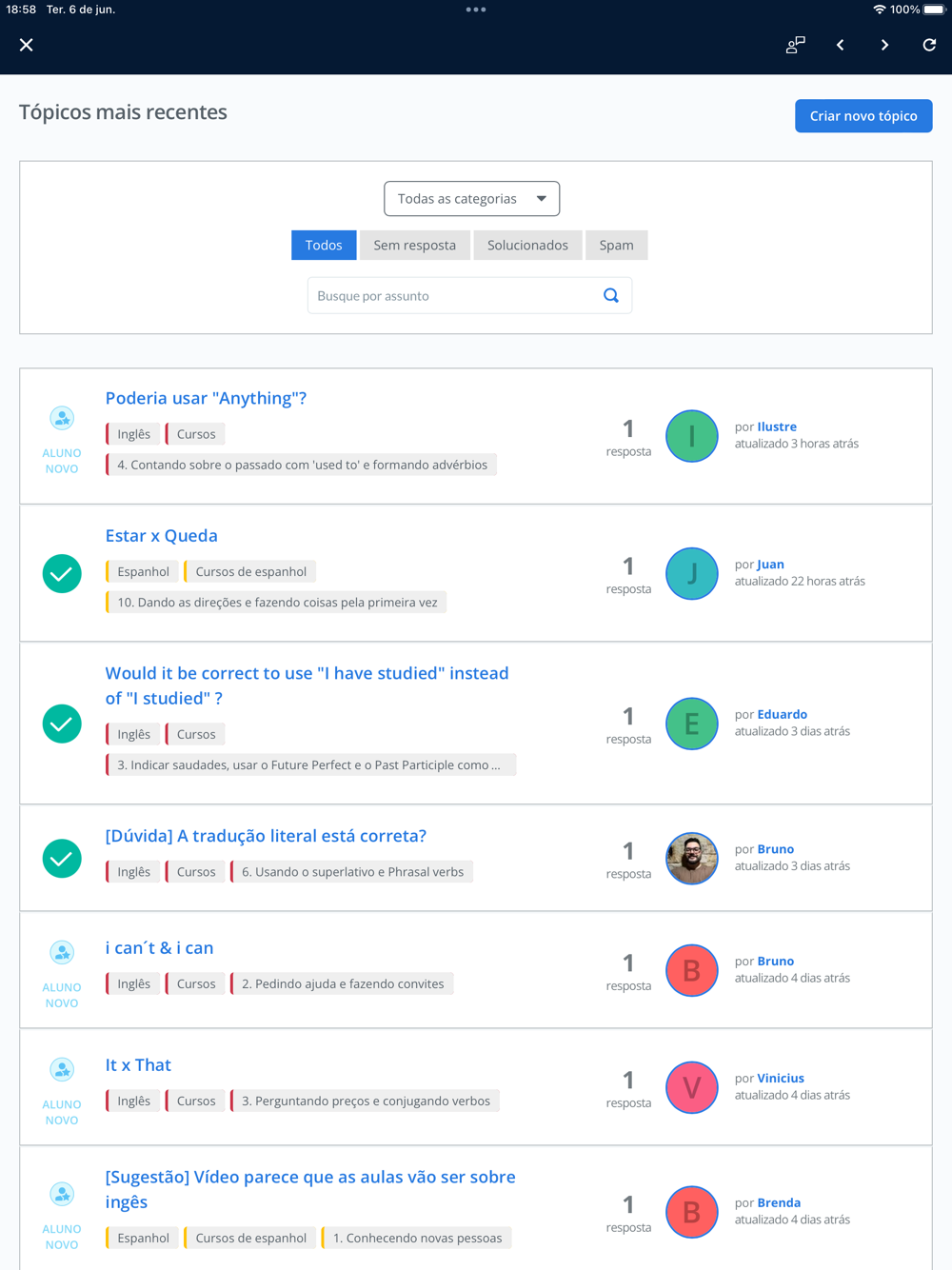The width and height of the screenshot is (952, 1270).
Task: Click the Aluno Novo badge icon for 'Poderia usar Anything'
Action: [x=62, y=418]
